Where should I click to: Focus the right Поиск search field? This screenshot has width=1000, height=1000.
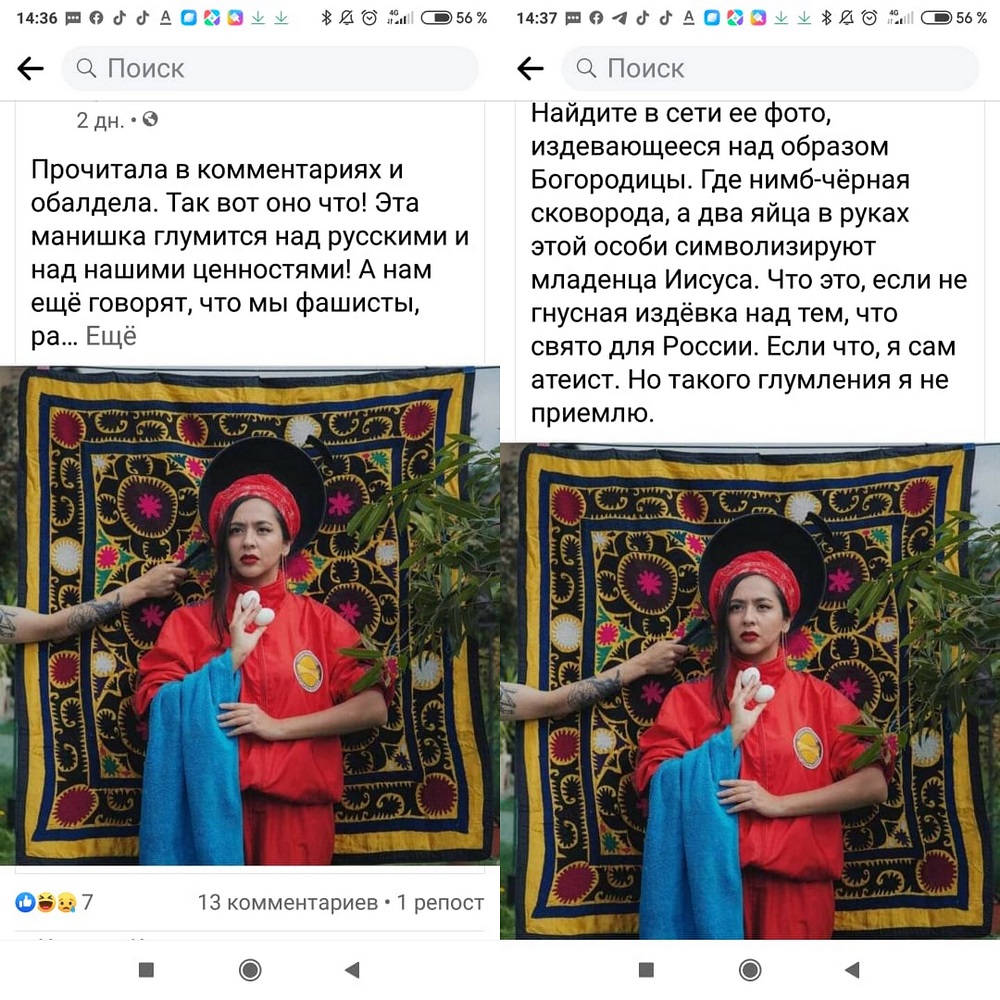770,68
